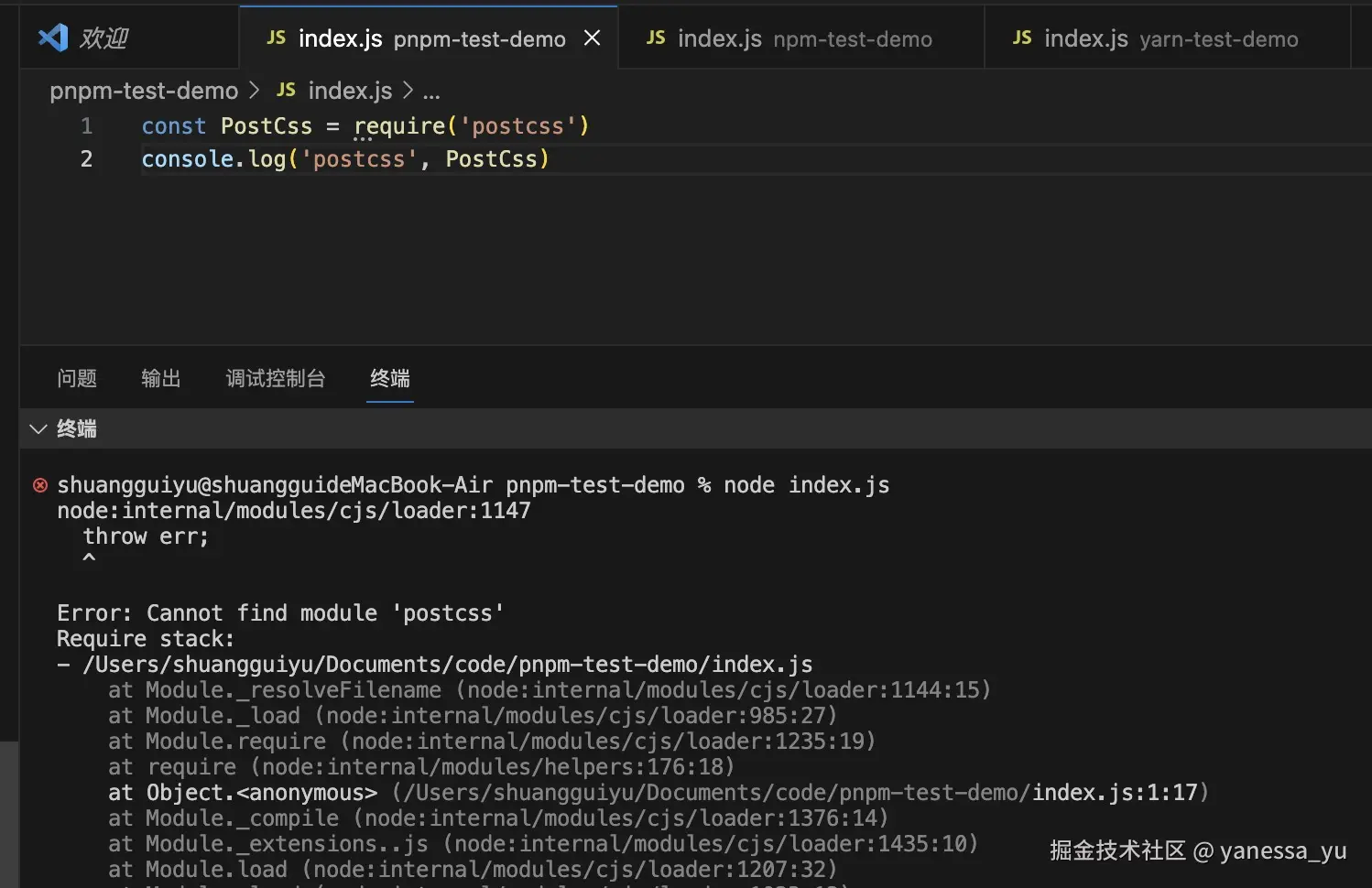Click line number 2 in gutter
This screenshot has width=1372, height=888.
(86, 159)
